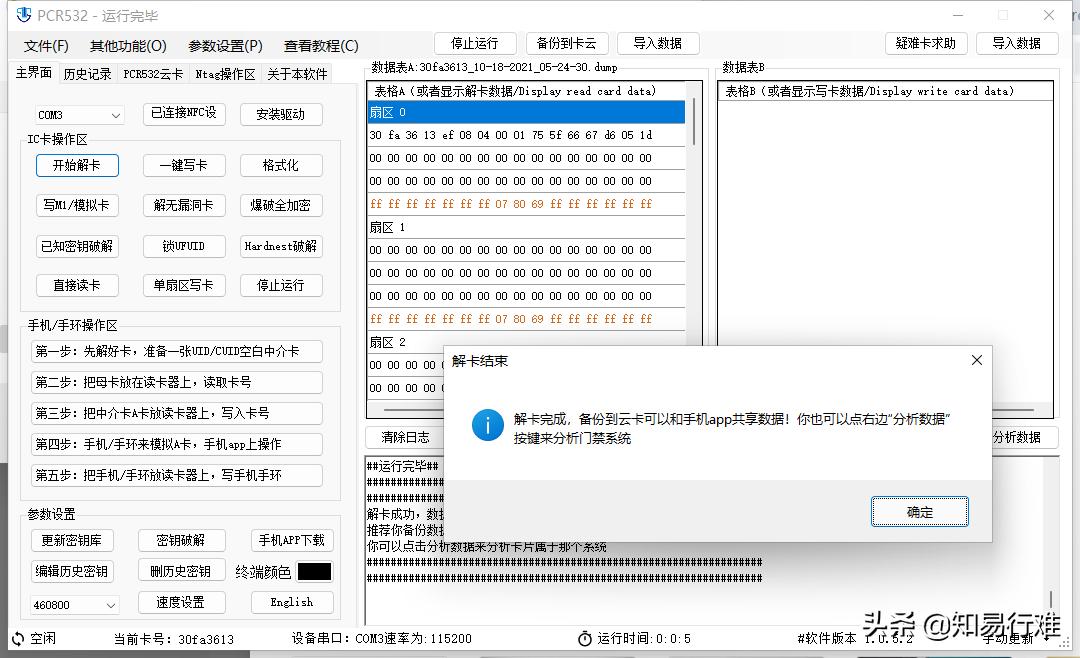Click the 开始解卡 button
The image size is (1080, 658).
(77, 165)
